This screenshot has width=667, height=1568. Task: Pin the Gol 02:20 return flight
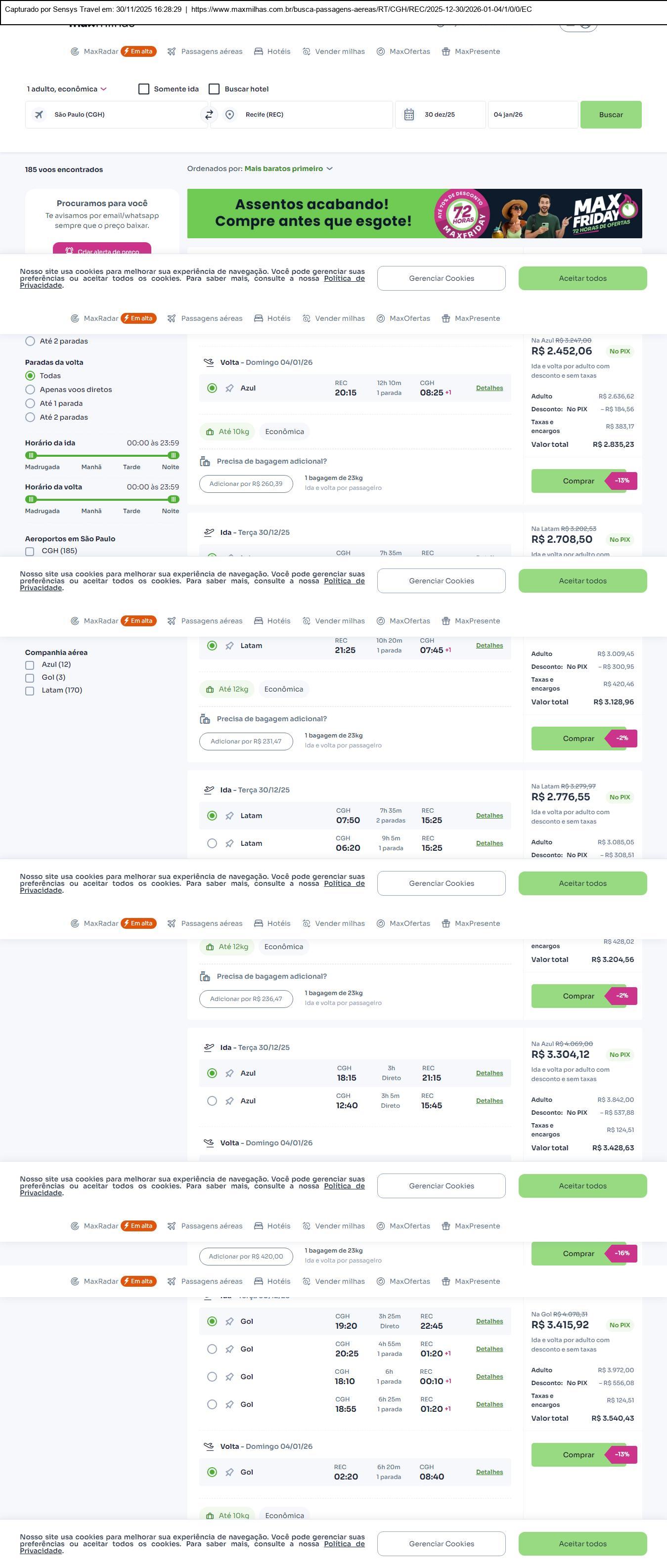[229, 1473]
